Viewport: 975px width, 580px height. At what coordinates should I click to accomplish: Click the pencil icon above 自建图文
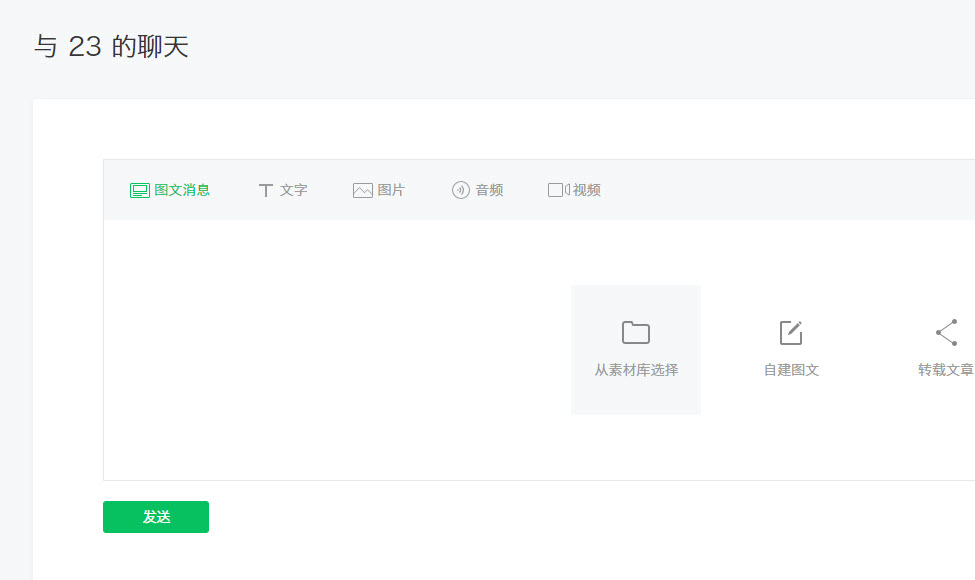pos(790,331)
